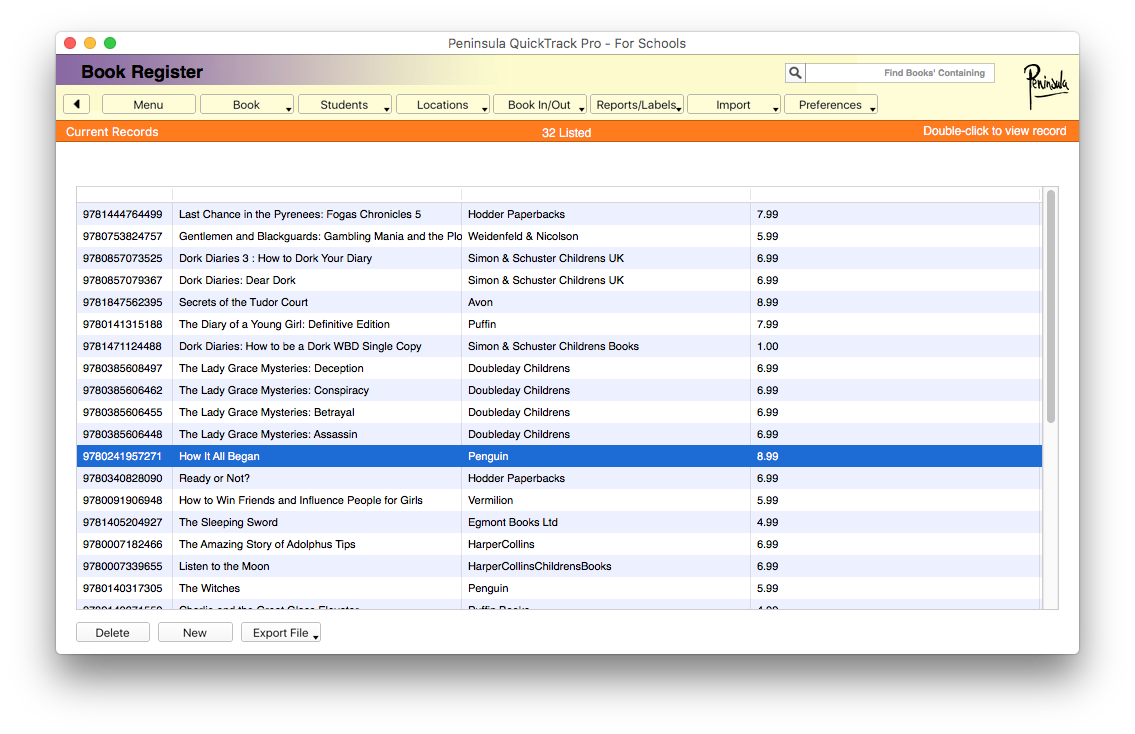Click ISBN 9780140317305

[122, 588]
